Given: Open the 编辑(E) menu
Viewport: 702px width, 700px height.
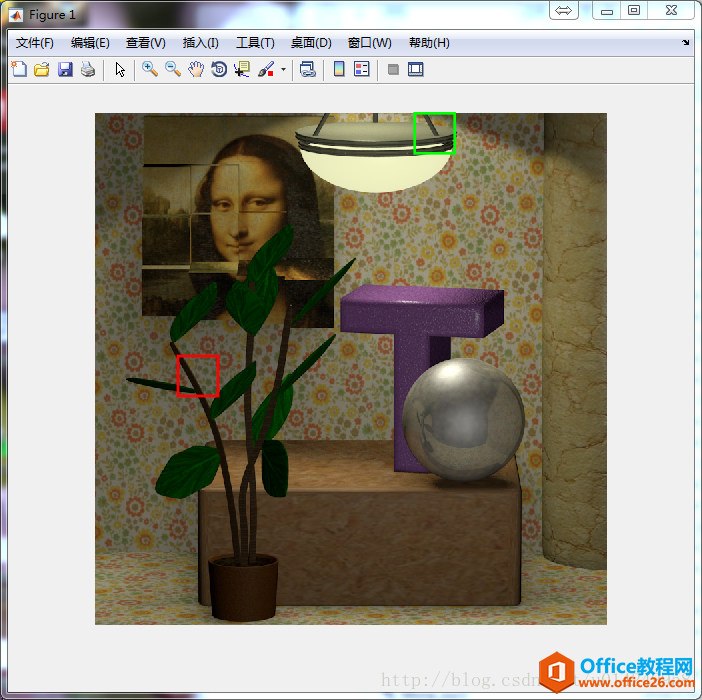Looking at the screenshot, I should coord(90,43).
